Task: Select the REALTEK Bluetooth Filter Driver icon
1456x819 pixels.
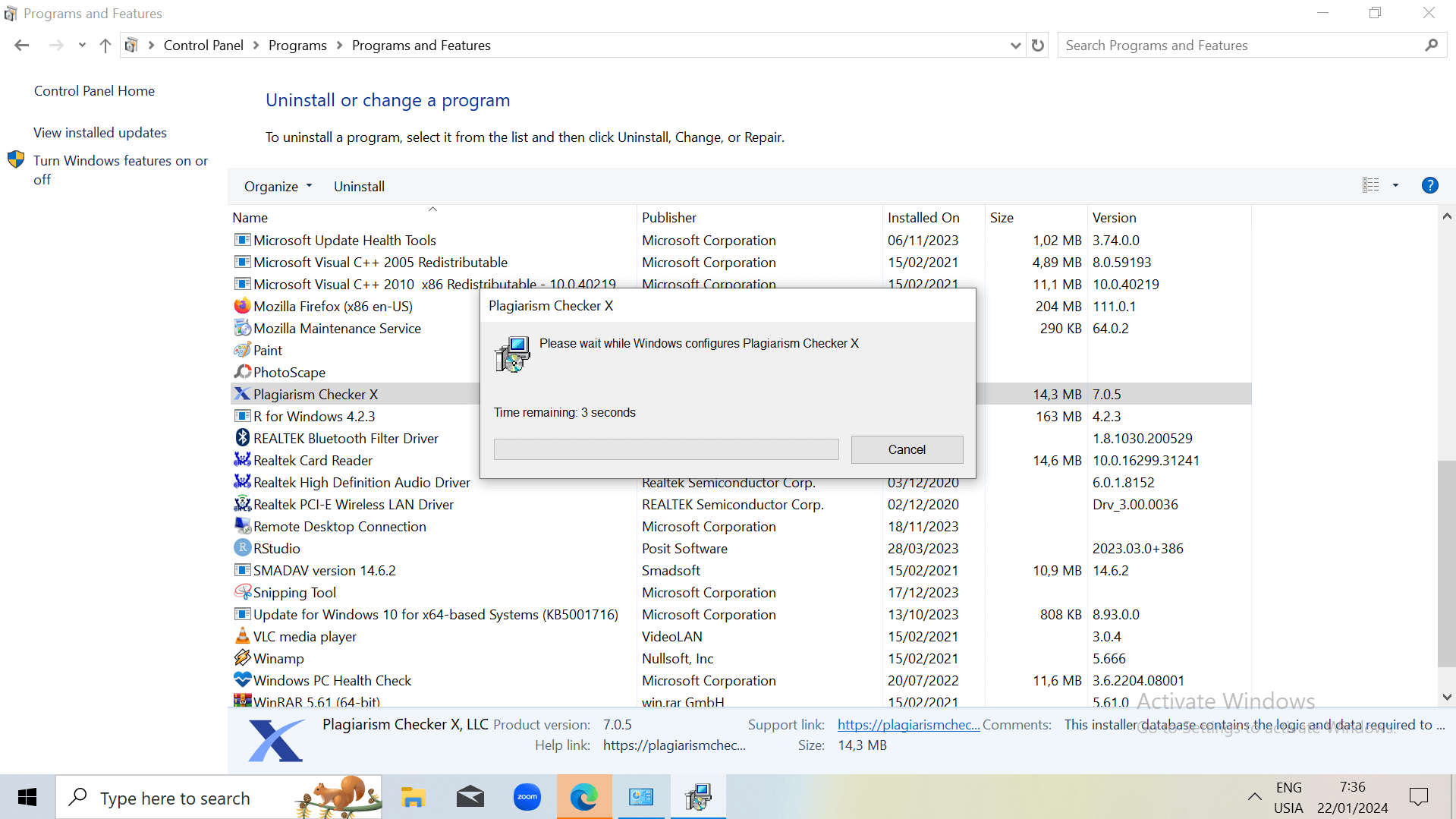Action: pyautogui.click(x=242, y=438)
